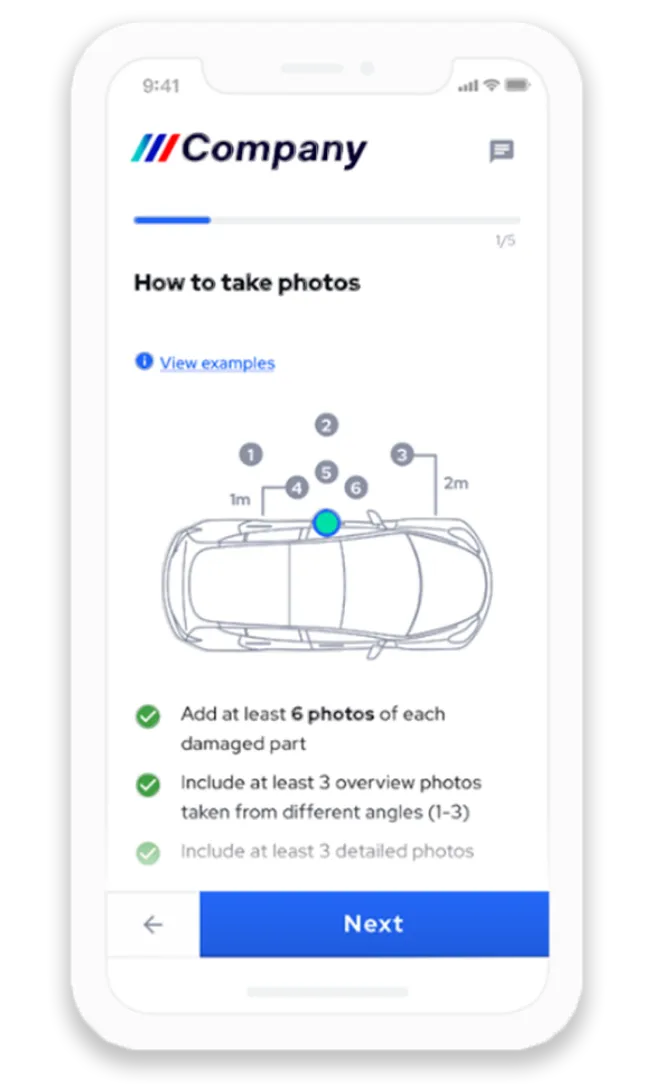
Task: Tap the green damage point on car
Action: point(326,523)
